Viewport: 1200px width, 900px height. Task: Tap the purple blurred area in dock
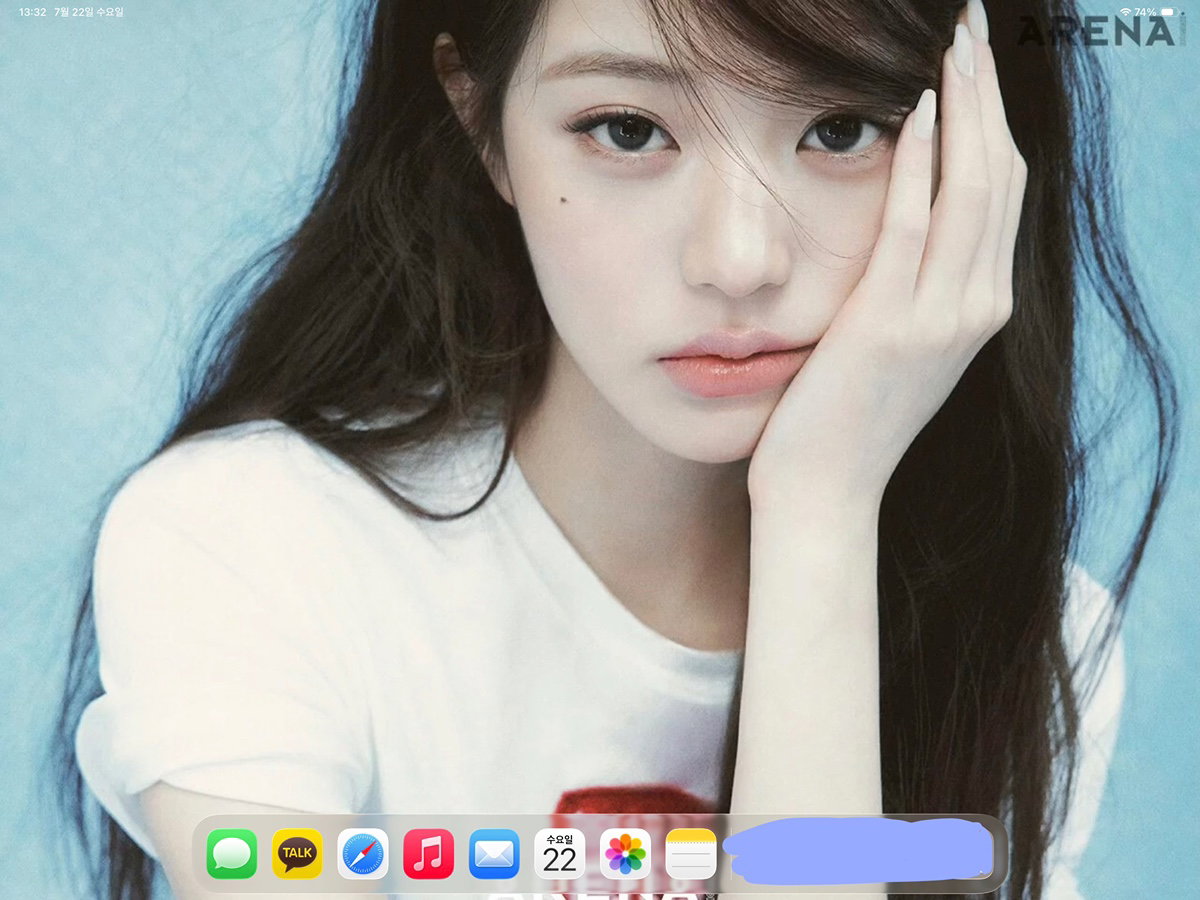tap(858, 851)
